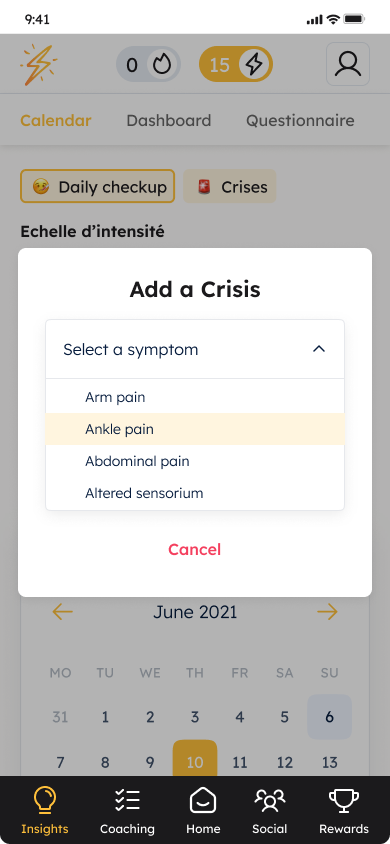Switch to the Questionnaire tab
390x844 pixels.
(x=300, y=120)
